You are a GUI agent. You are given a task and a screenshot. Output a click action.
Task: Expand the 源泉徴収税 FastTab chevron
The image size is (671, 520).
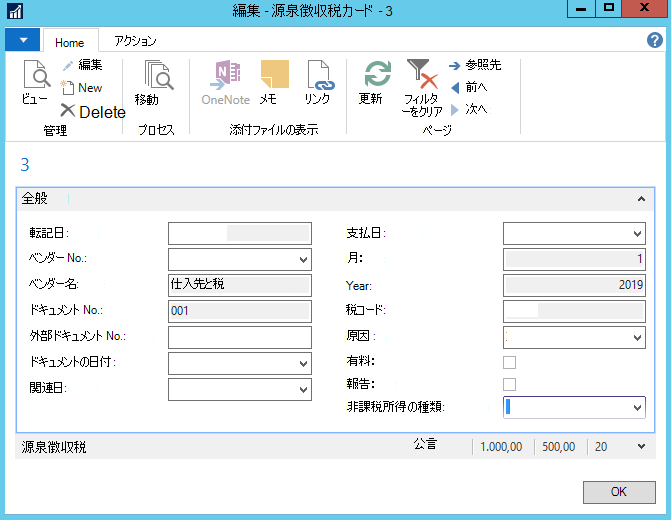[x=641, y=446]
